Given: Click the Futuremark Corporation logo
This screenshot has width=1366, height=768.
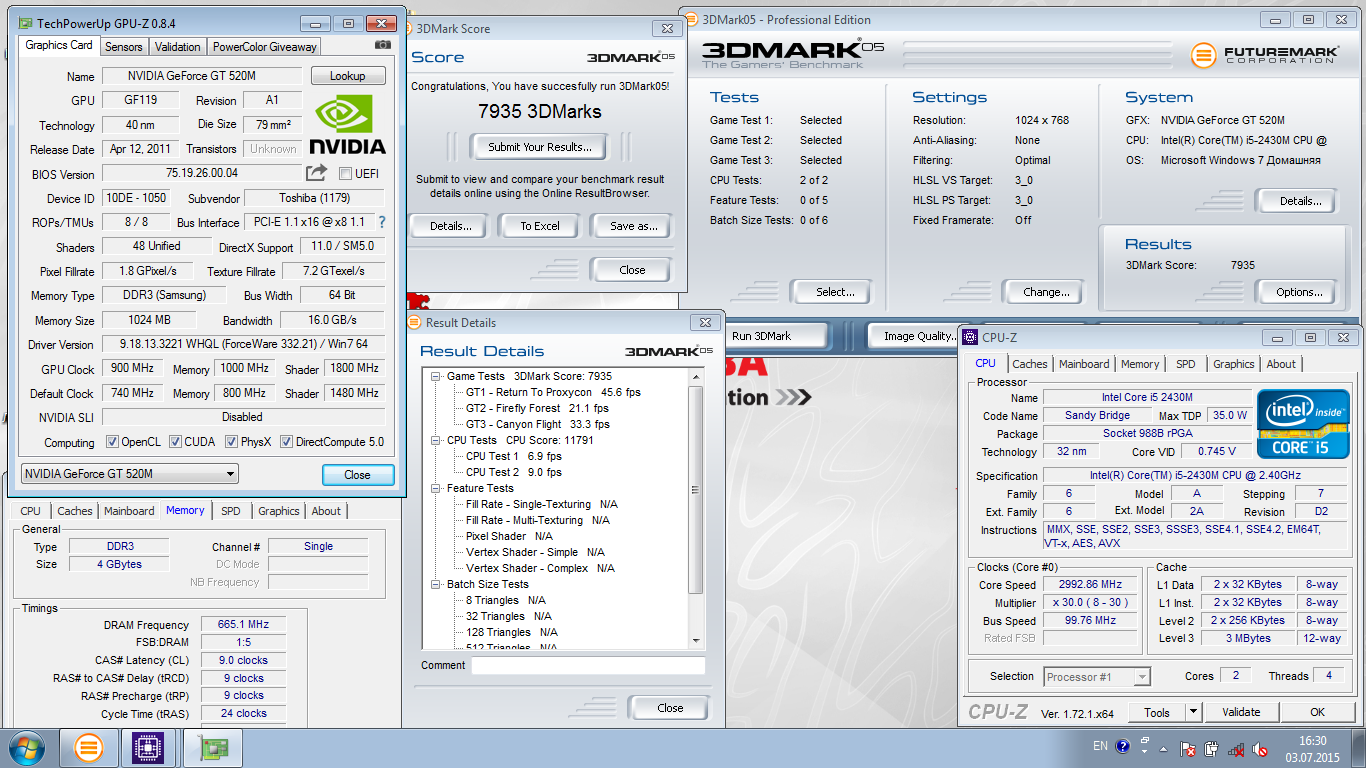Looking at the screenshot, I should point(1267,54).
